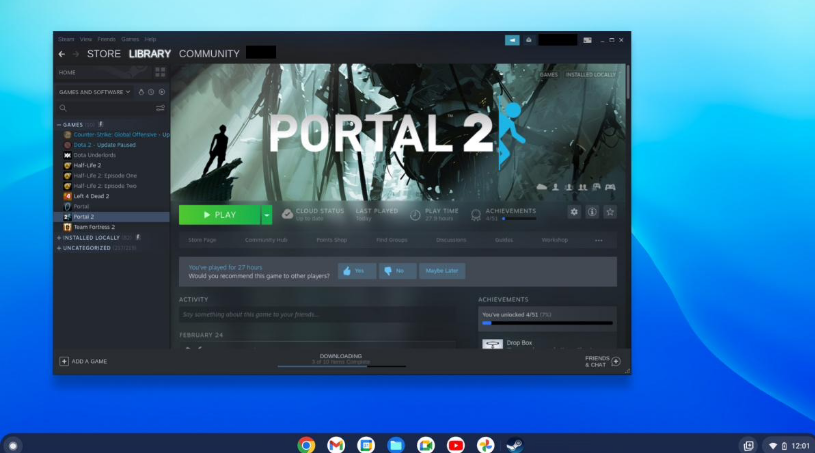
Task: Open the Points Shop link
Action: 332,240
